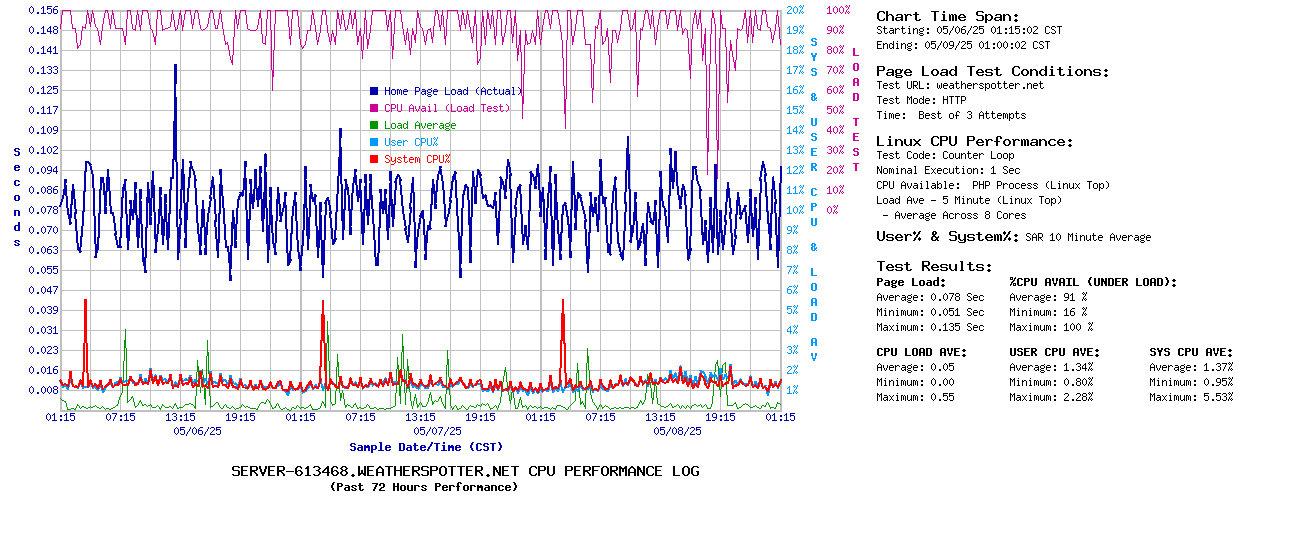
Task: Click the 'Sample Date/Time (CST)' axis title
Action: [426, 447]
